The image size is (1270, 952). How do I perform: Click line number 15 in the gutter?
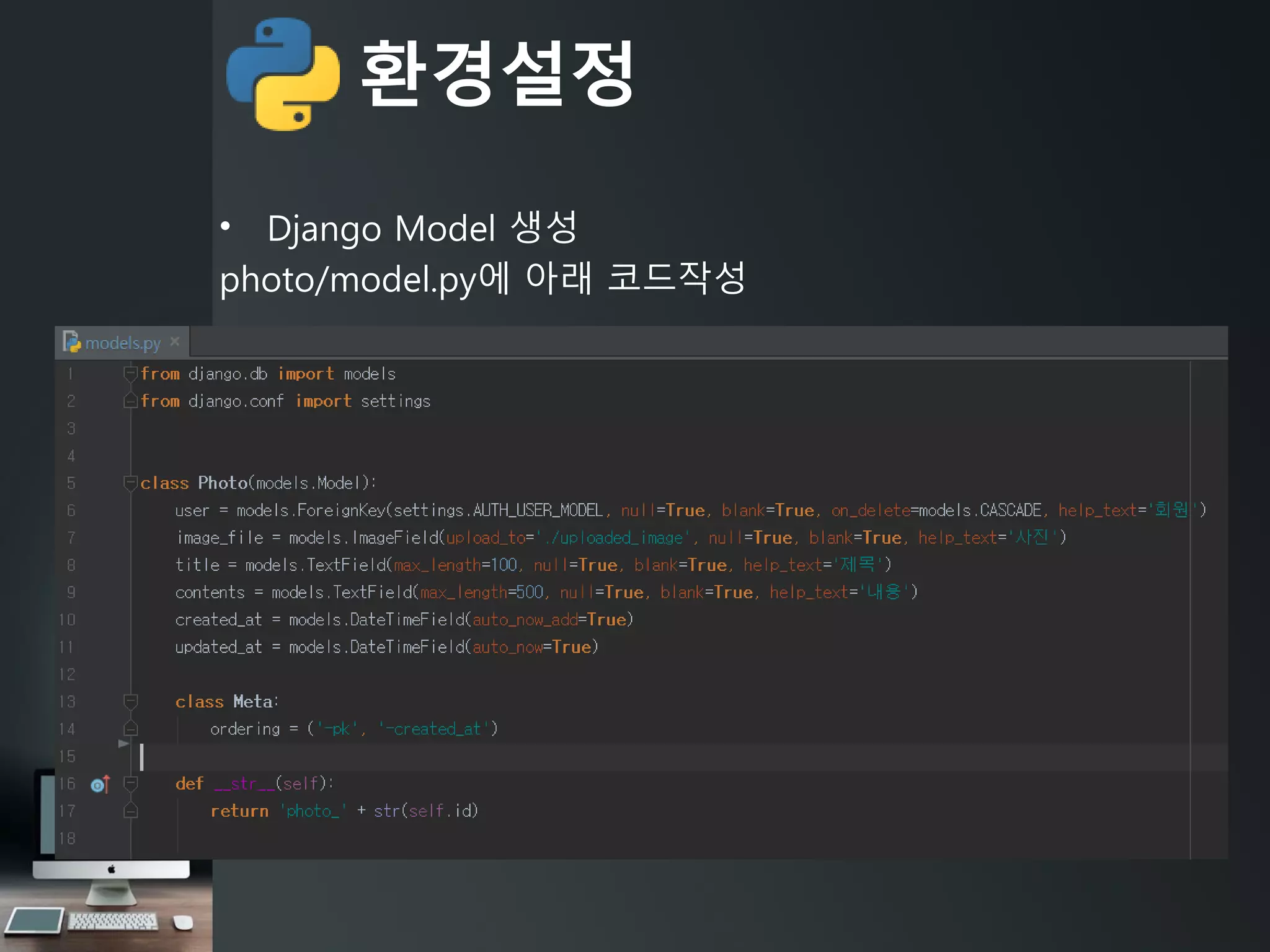[67, 756]
